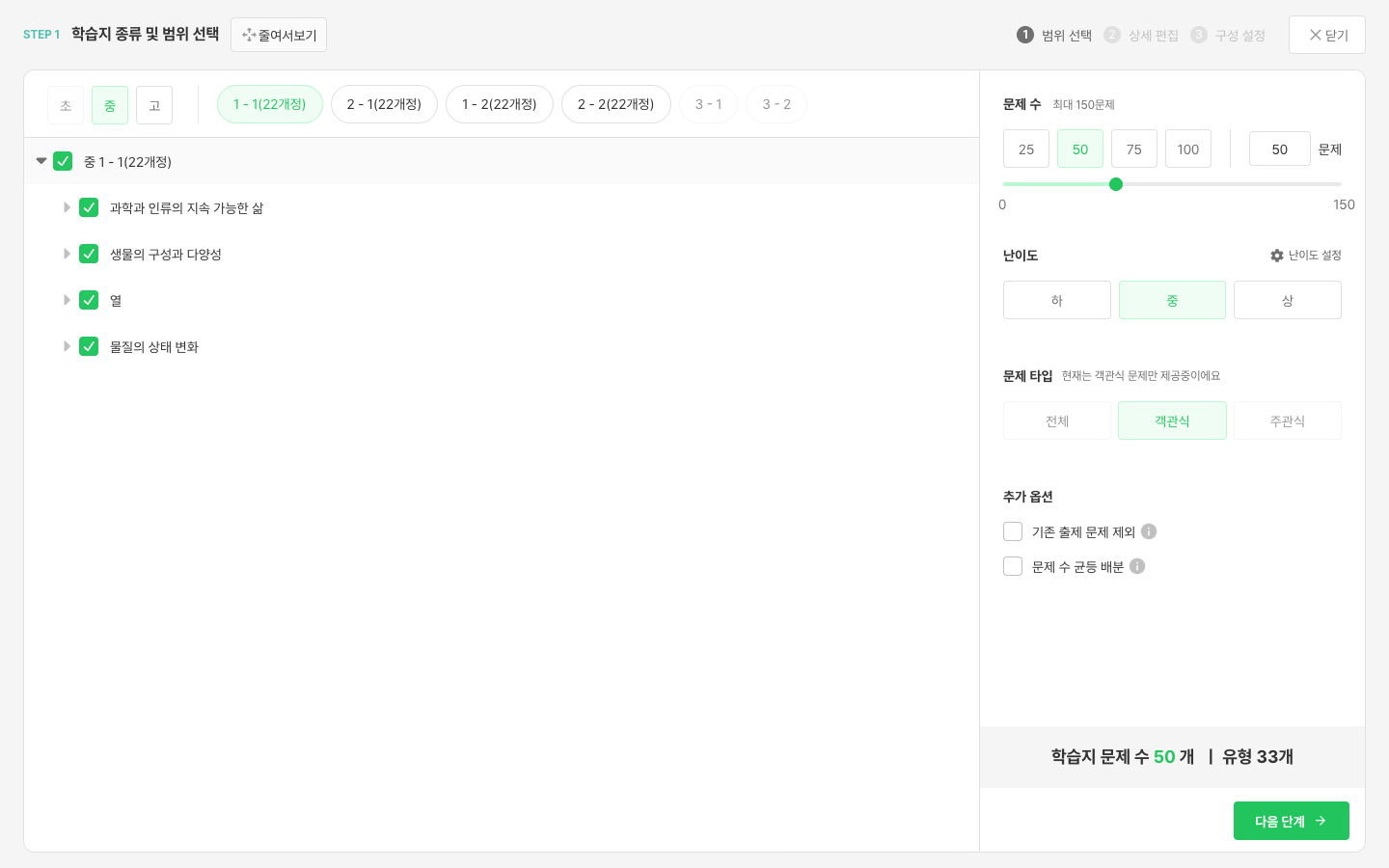Click info icon beside 기존 출제 문제 제외

click(x=1149, y=531)
